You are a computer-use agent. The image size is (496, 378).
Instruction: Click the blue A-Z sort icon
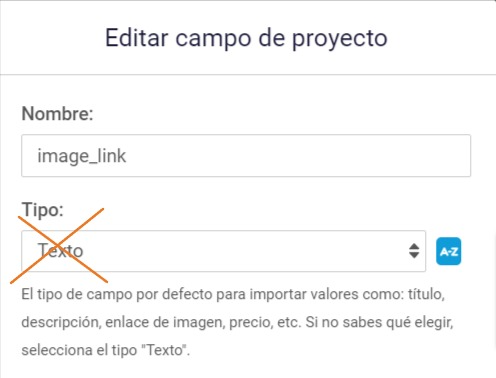pos(448,251)
